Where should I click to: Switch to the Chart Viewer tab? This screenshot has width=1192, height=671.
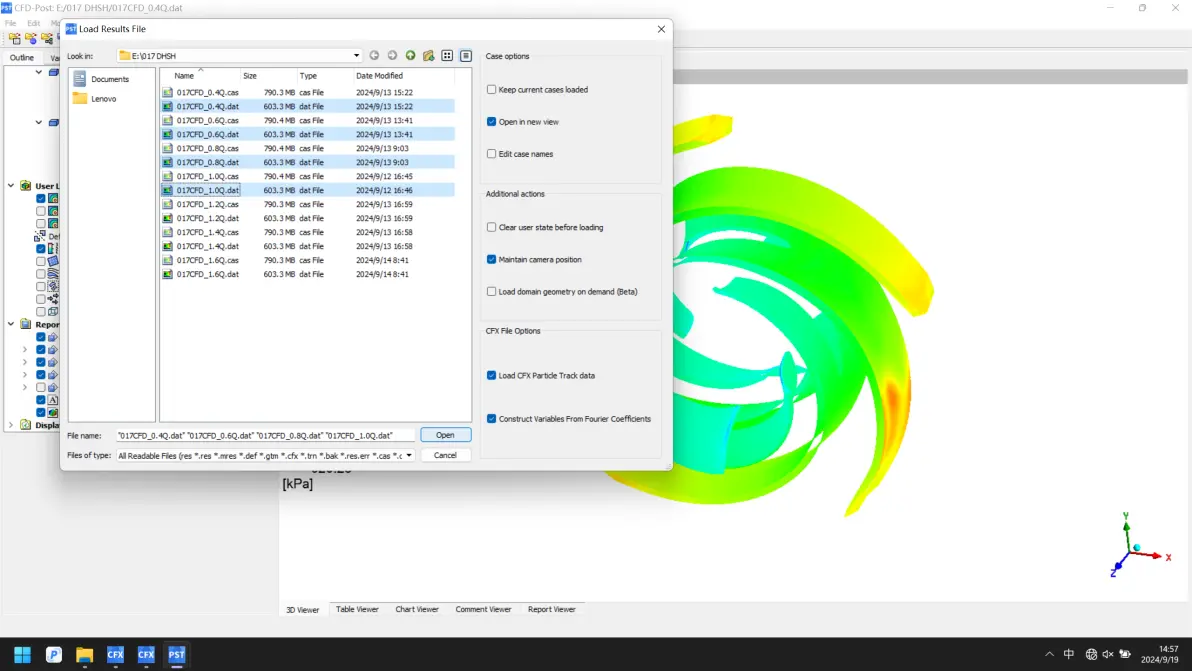tap(417, 609)
